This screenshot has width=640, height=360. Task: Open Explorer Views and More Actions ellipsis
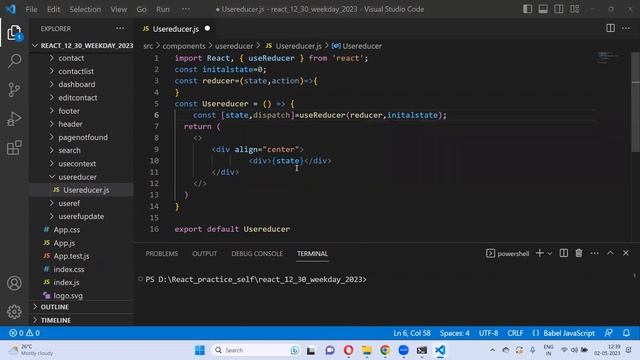pyautogui.click(x=120, y=28)
